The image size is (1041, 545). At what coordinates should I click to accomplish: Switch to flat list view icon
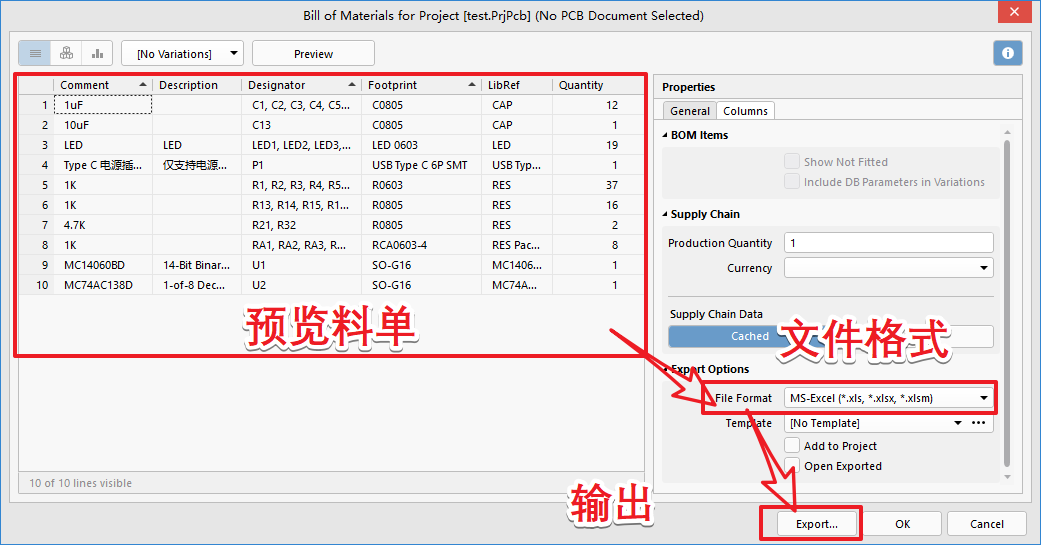click(35, 53)
